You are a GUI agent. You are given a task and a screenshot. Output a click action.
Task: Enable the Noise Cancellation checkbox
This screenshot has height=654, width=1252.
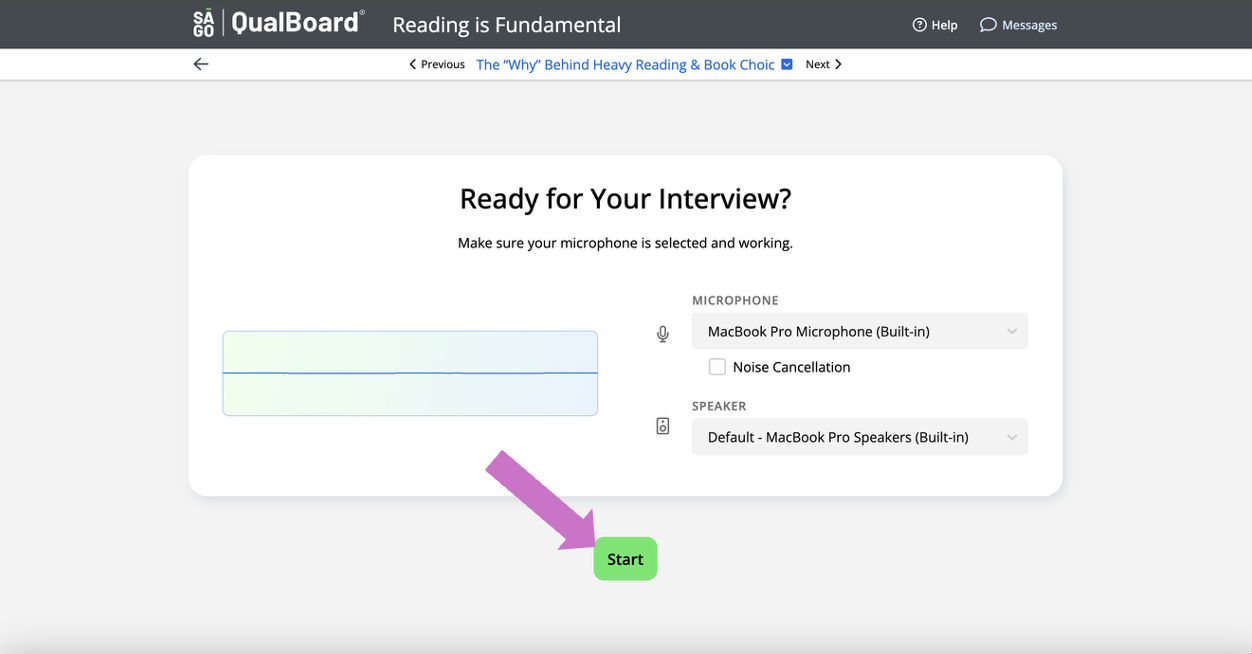[x=717, y=367]
